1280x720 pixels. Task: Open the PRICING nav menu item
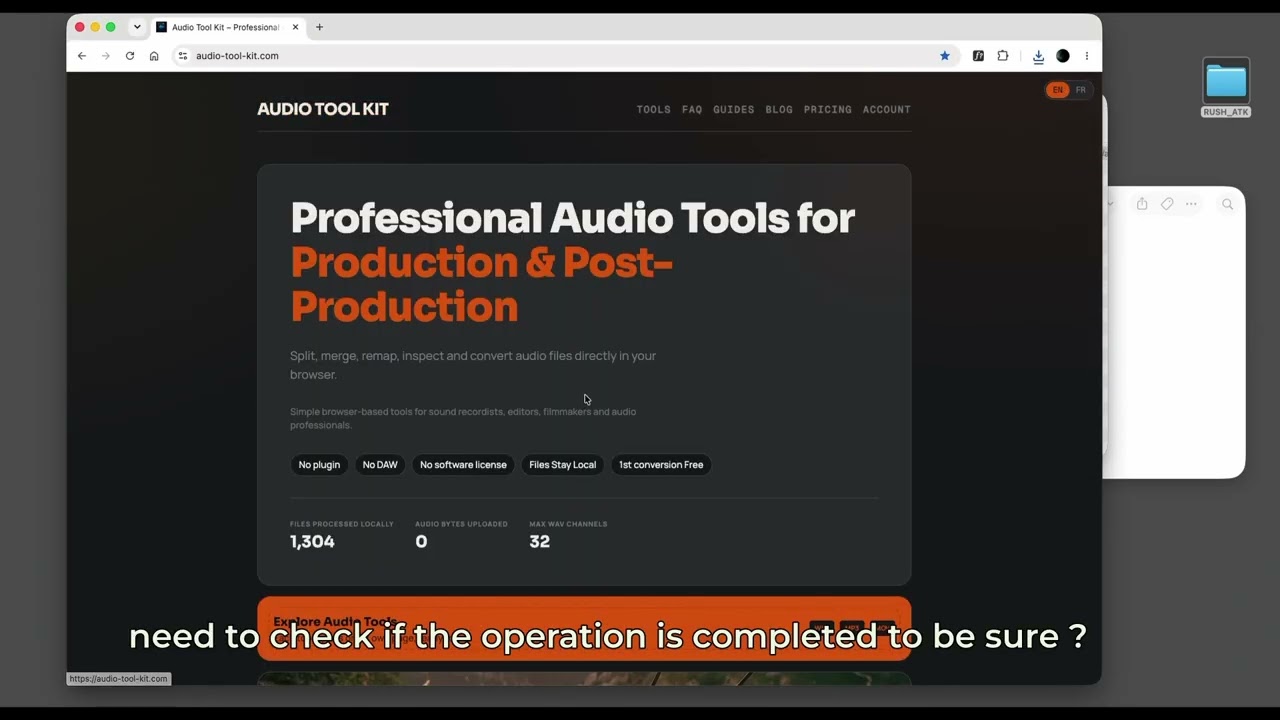coord(828,110)
